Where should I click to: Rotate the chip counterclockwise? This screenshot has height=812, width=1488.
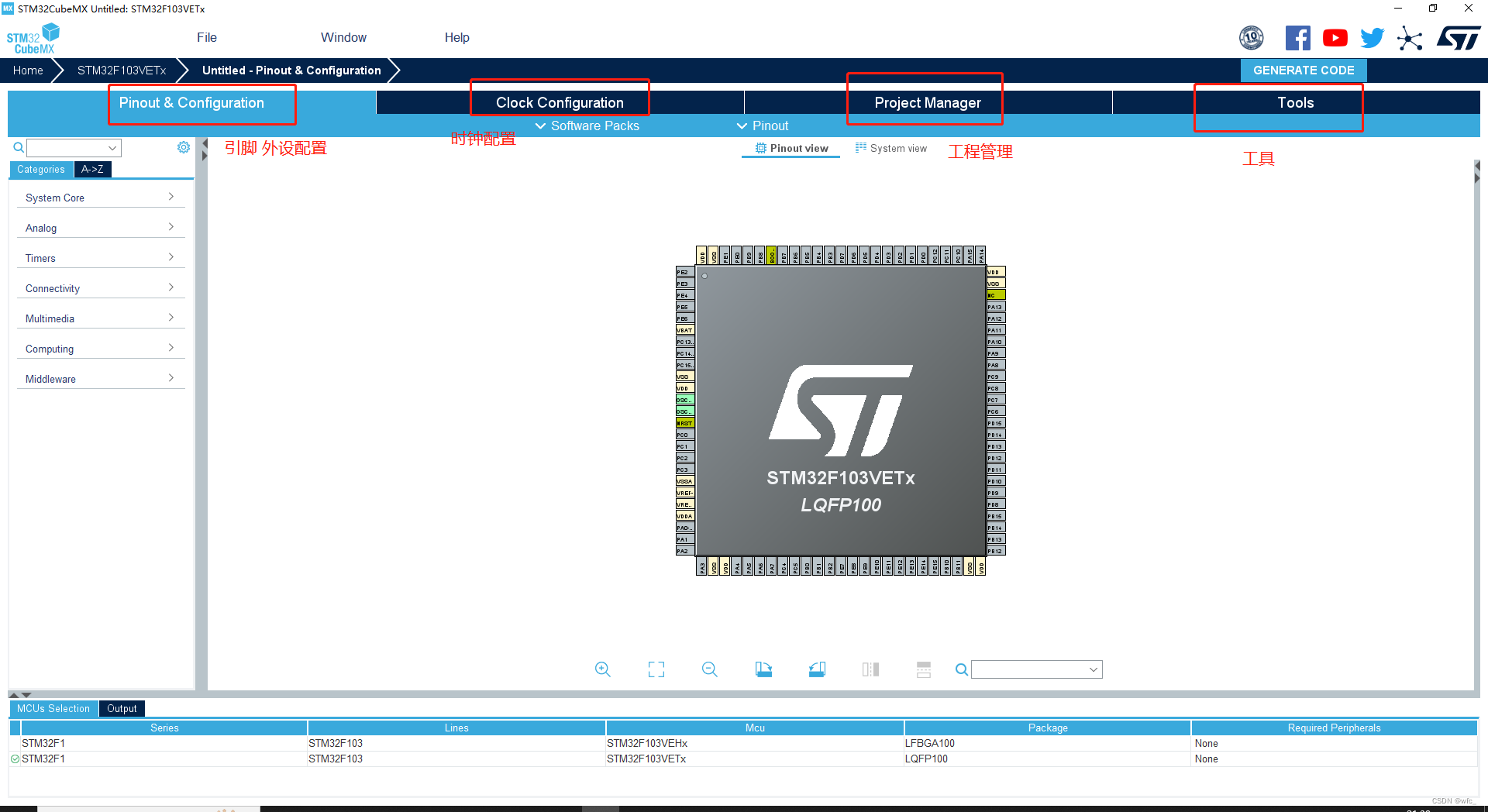tap(817, 669)
